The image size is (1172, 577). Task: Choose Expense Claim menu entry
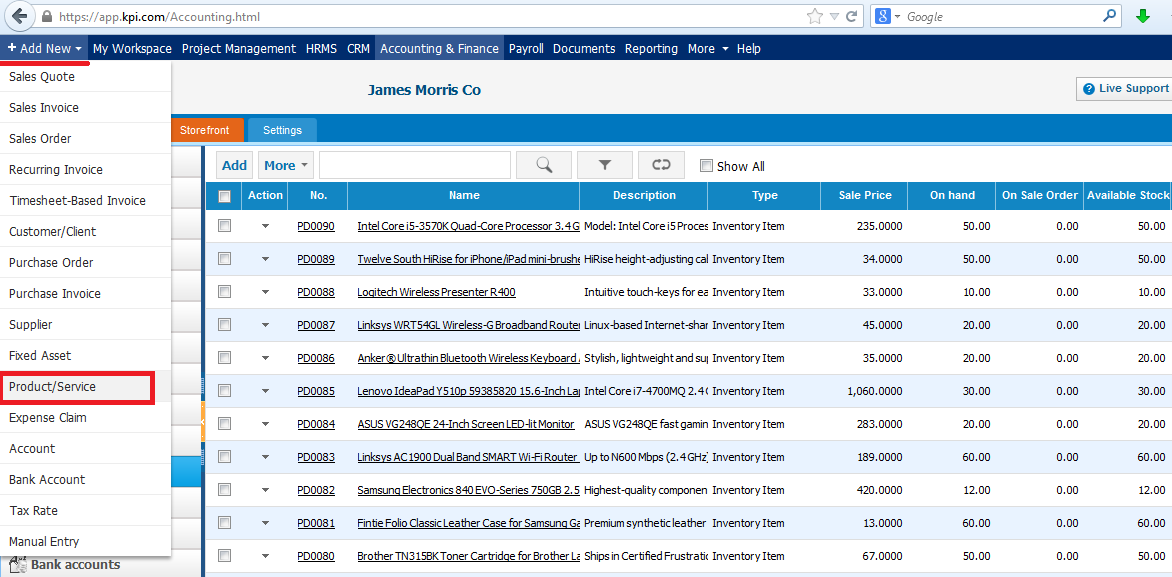coord(85,417)
